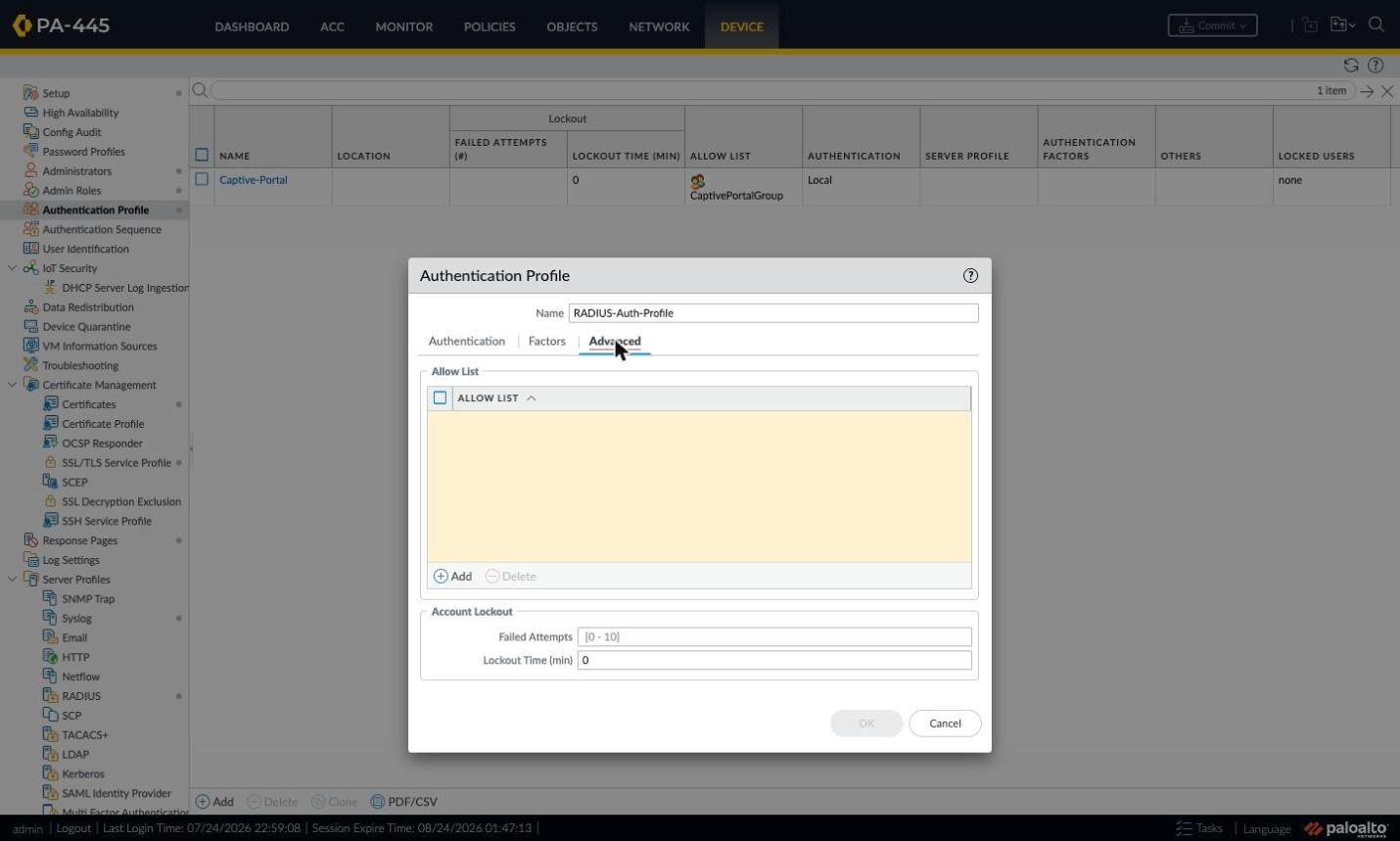Clear the search filter with the X icon
Screen dimensions: 1400x841
click(1387, 91)
